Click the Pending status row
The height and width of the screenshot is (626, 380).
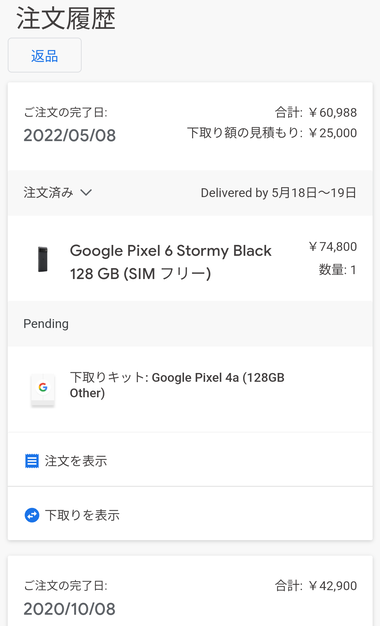(x=190, y=324)
